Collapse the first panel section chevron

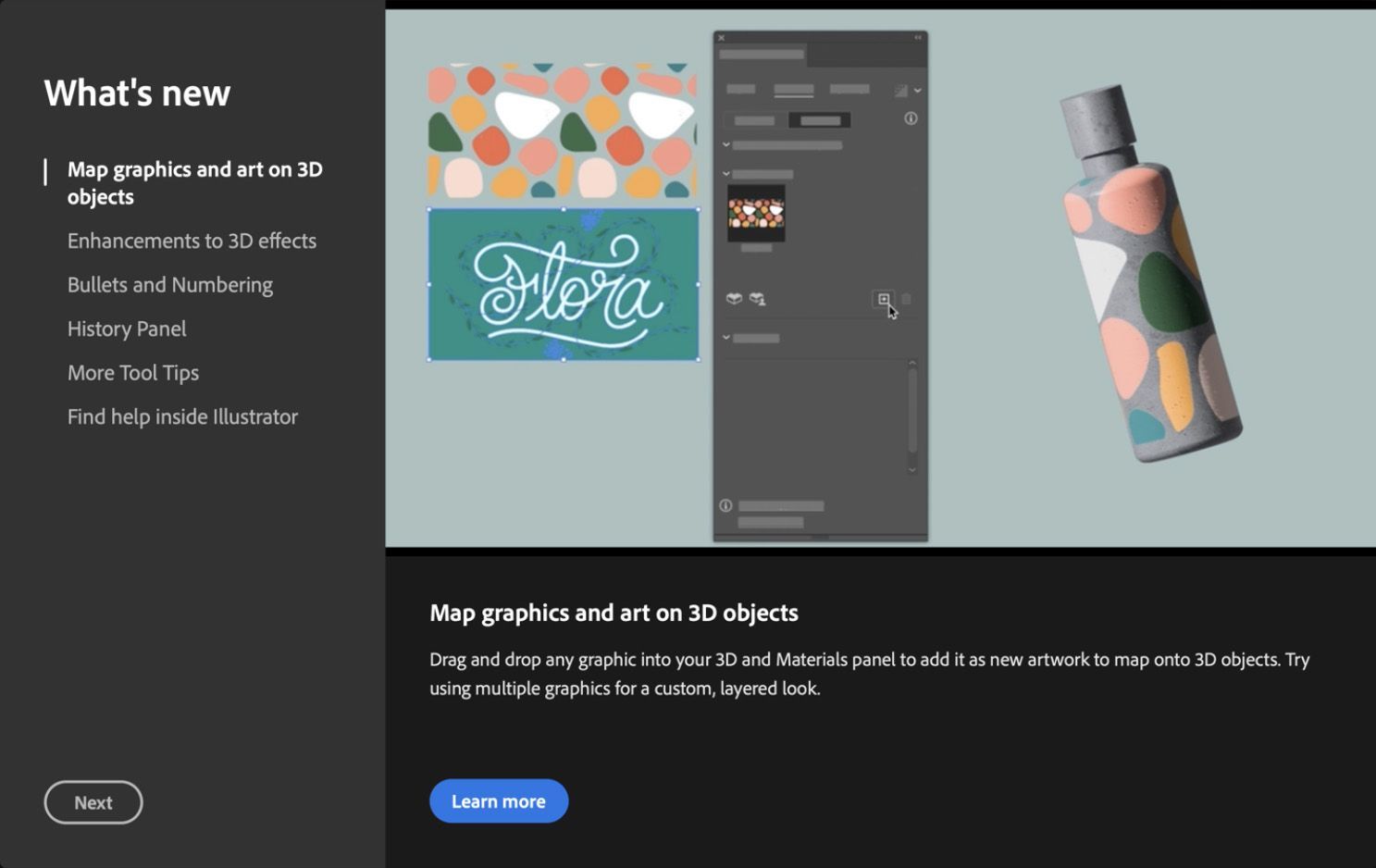click(726, 145)
